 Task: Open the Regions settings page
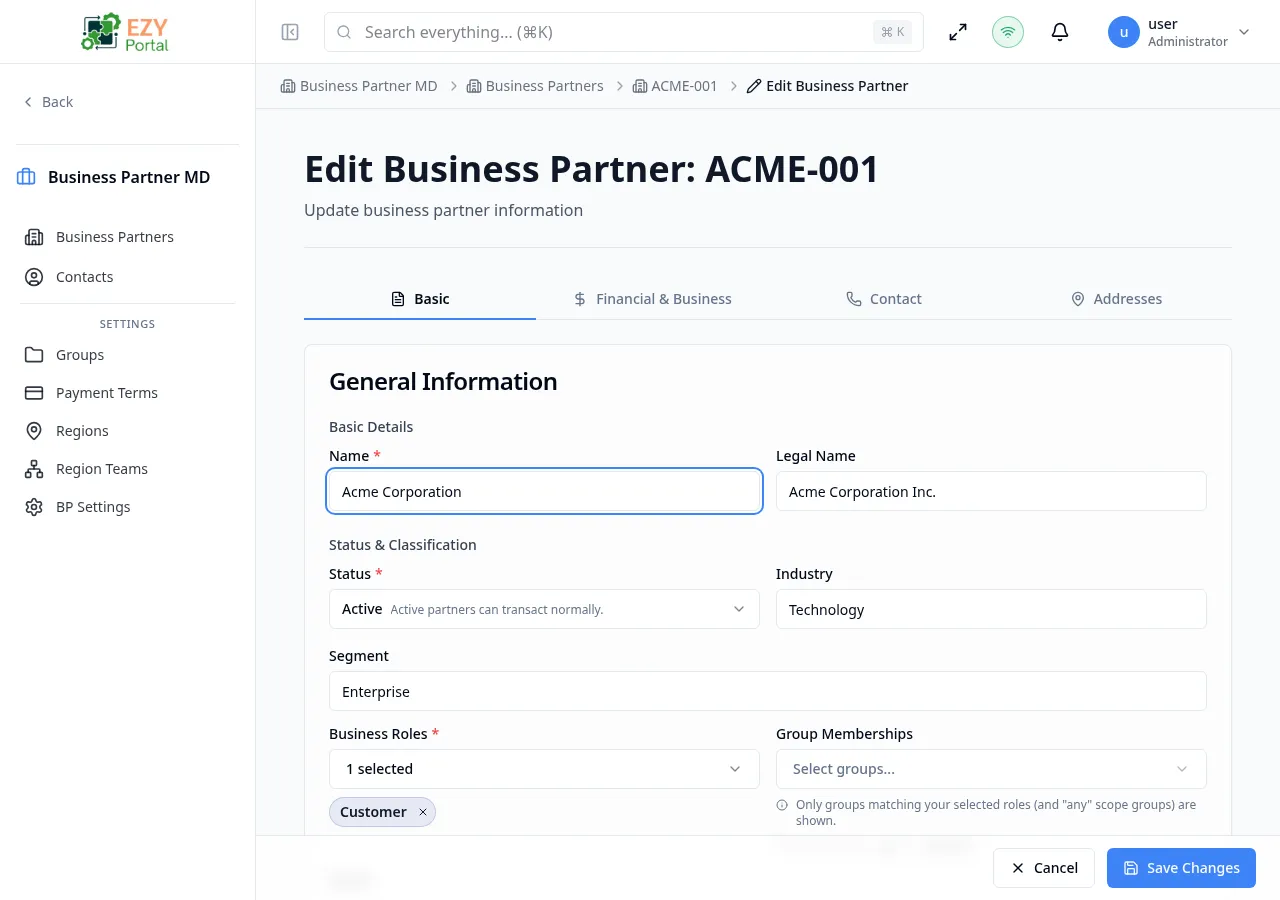81,430
